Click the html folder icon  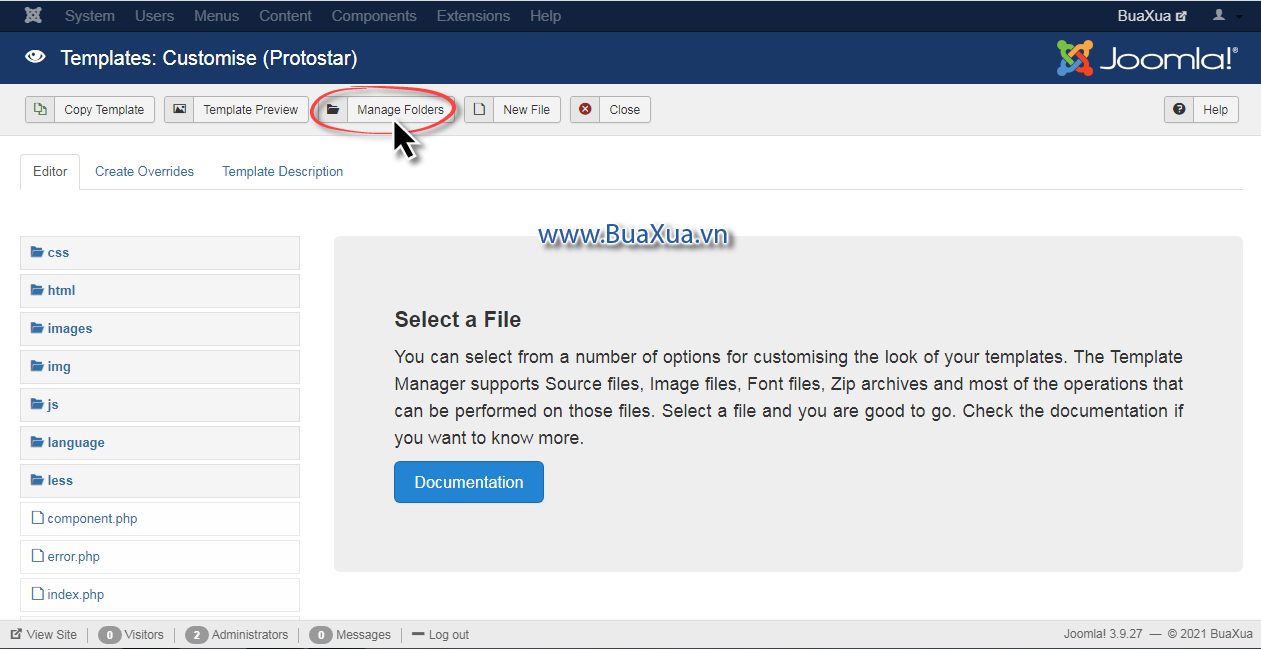pos(38,290)
